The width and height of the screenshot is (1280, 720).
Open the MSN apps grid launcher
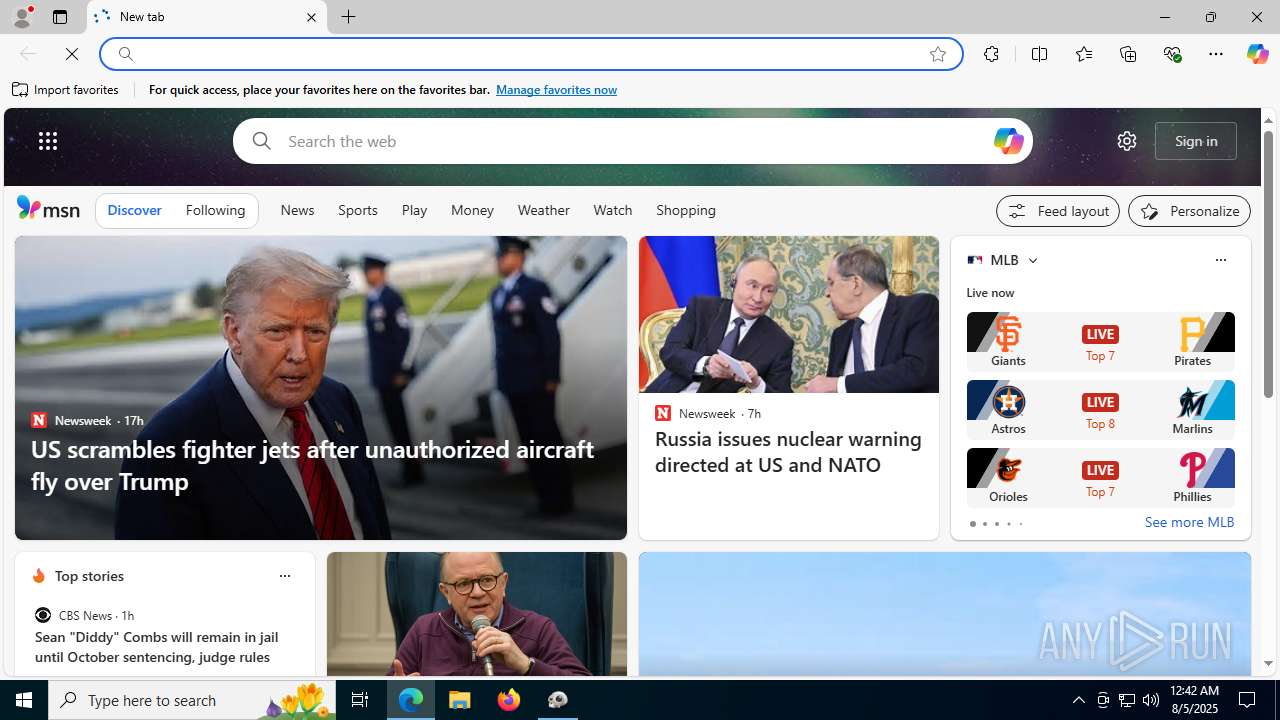click(x=48, y=141)
